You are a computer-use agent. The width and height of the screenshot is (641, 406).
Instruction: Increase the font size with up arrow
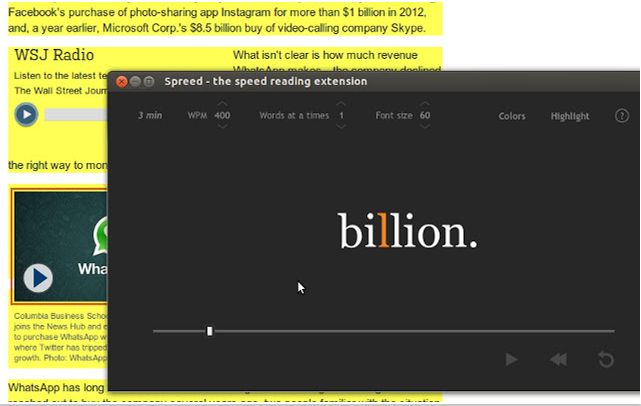[425, 104]
